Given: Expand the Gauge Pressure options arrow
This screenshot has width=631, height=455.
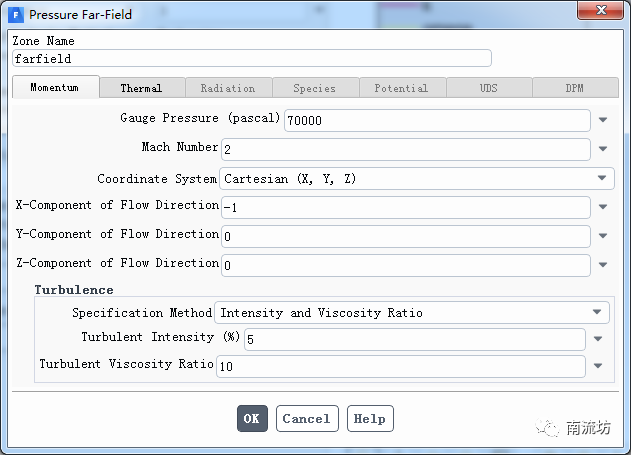Looking at the screenshot, I should [x=603, y=120].
